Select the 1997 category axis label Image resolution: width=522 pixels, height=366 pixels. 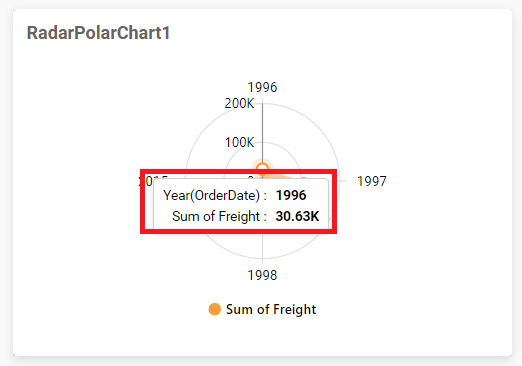[372, 181]
